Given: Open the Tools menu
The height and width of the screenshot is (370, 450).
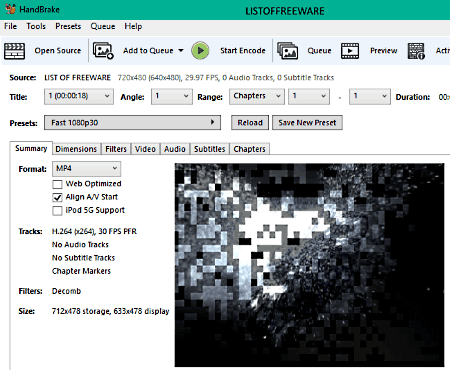Looking at the screenshot, I should (36, 26).
